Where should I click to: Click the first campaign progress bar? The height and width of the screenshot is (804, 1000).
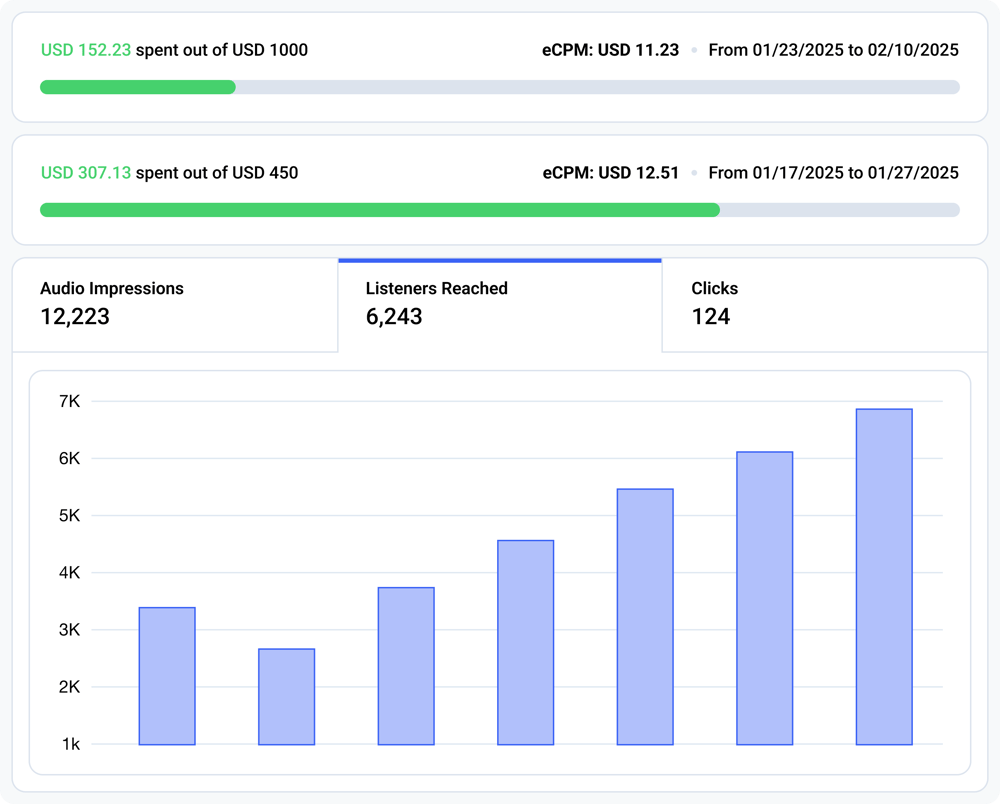point(500,88)
